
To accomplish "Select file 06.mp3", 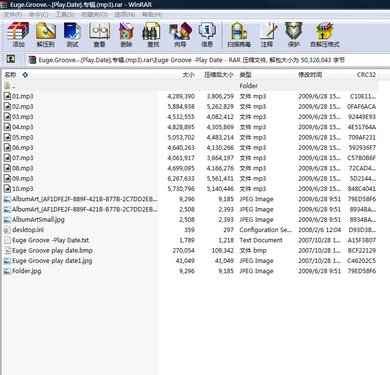I will click(x=23, y=148).
